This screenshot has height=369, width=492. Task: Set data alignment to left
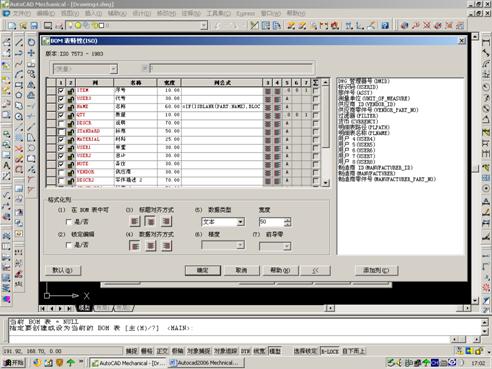pos(134,246)
